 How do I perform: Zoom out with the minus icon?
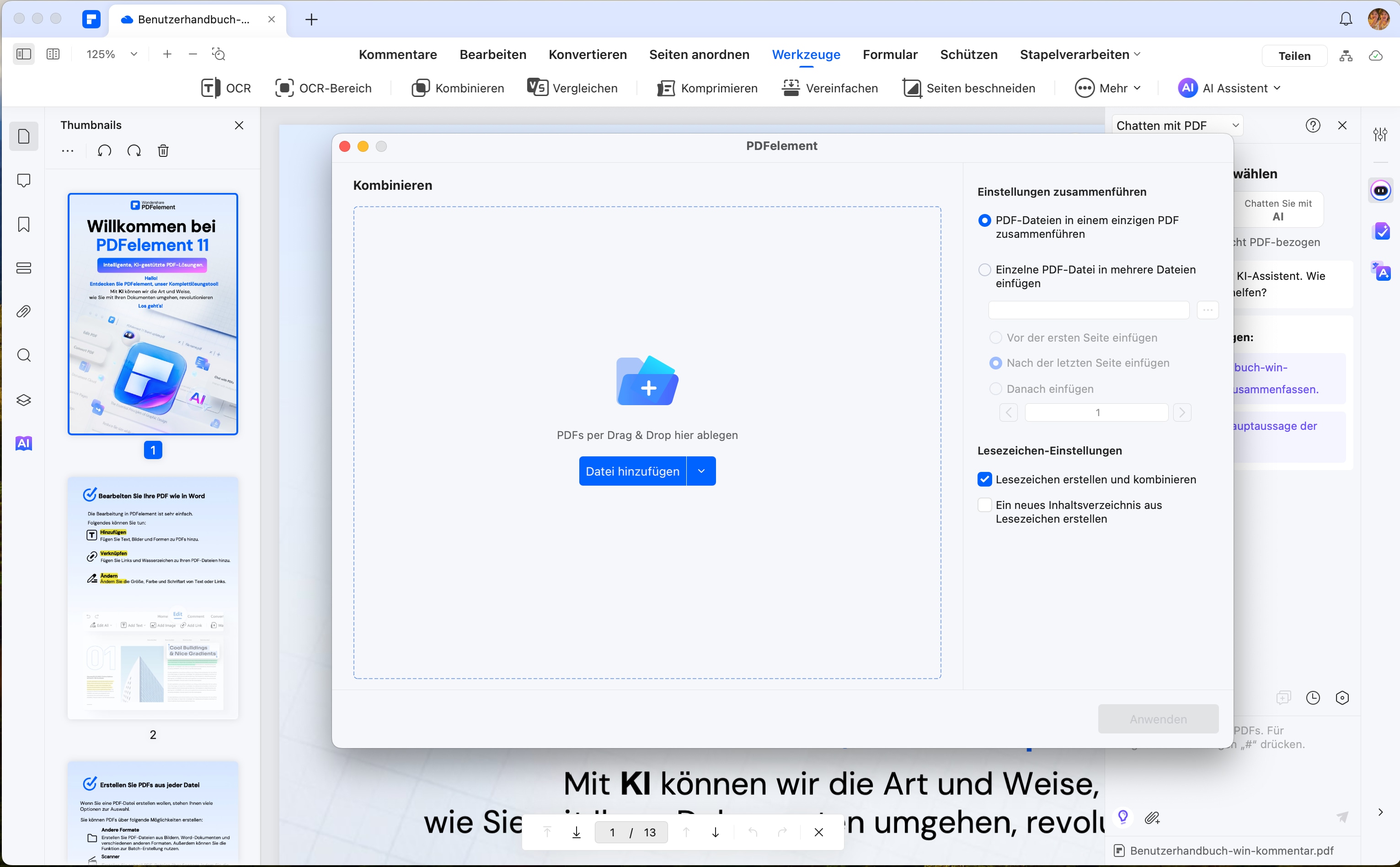click(x=192, y=54)
